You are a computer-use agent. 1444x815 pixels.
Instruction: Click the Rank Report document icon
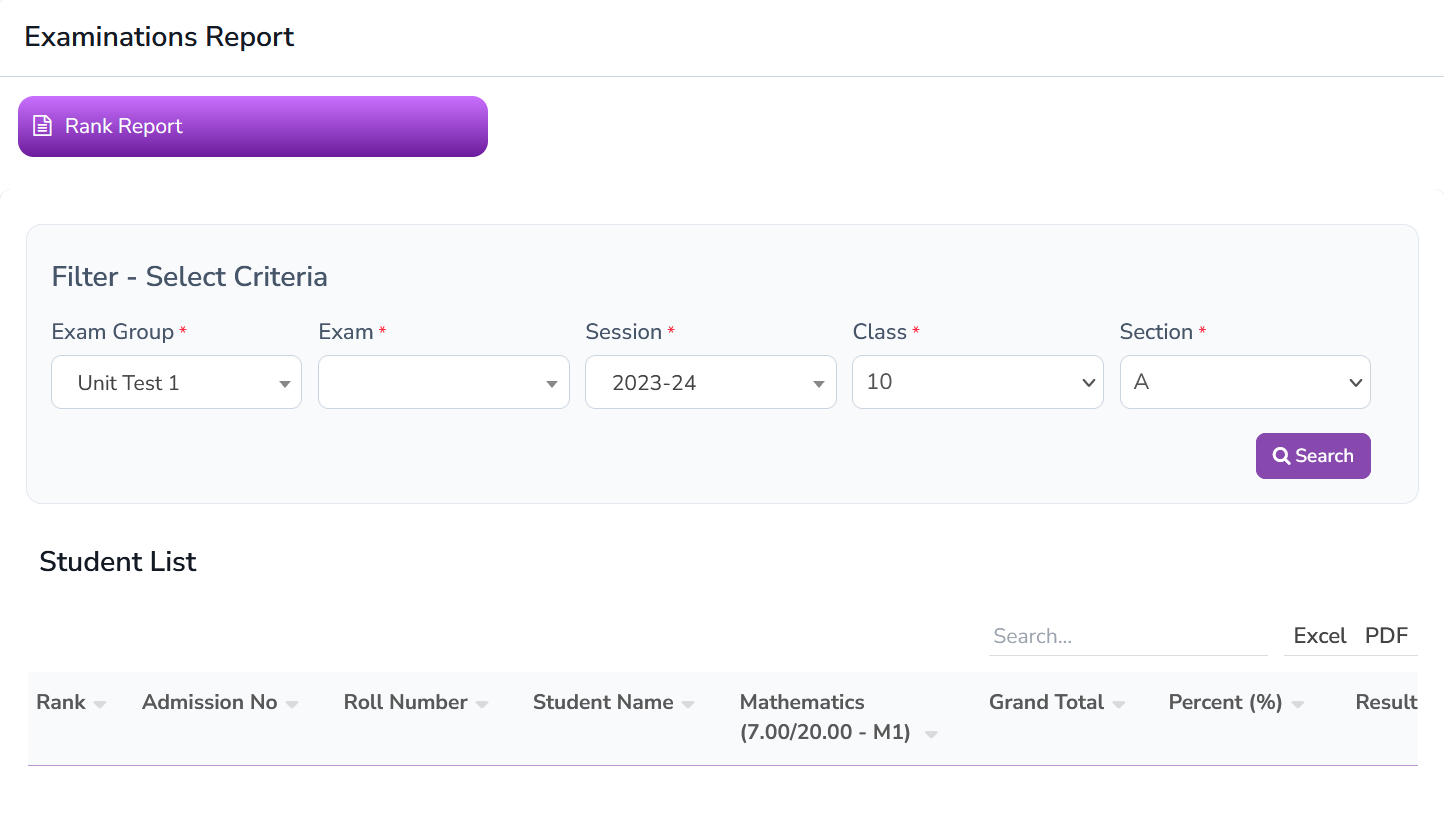pyautogui.click(x=42, y=126)
